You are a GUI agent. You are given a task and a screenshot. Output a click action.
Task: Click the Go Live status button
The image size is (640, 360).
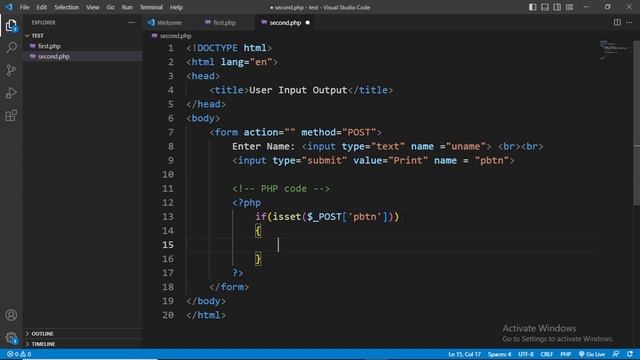[x=592, y=354]
